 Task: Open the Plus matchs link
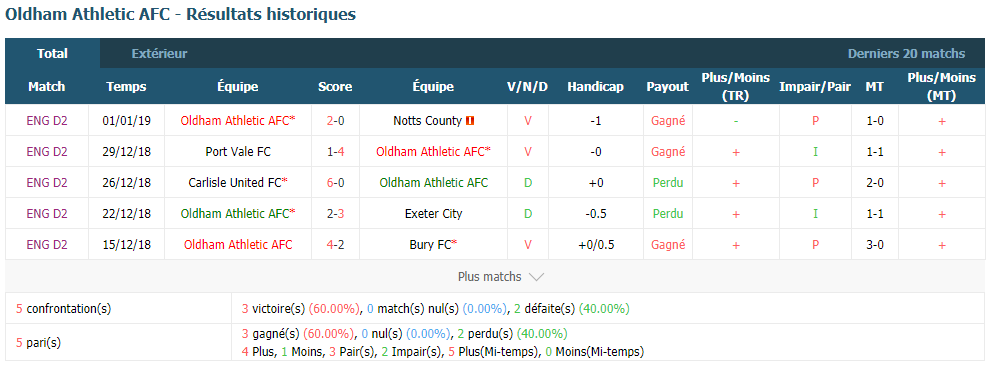coord(490,277)
